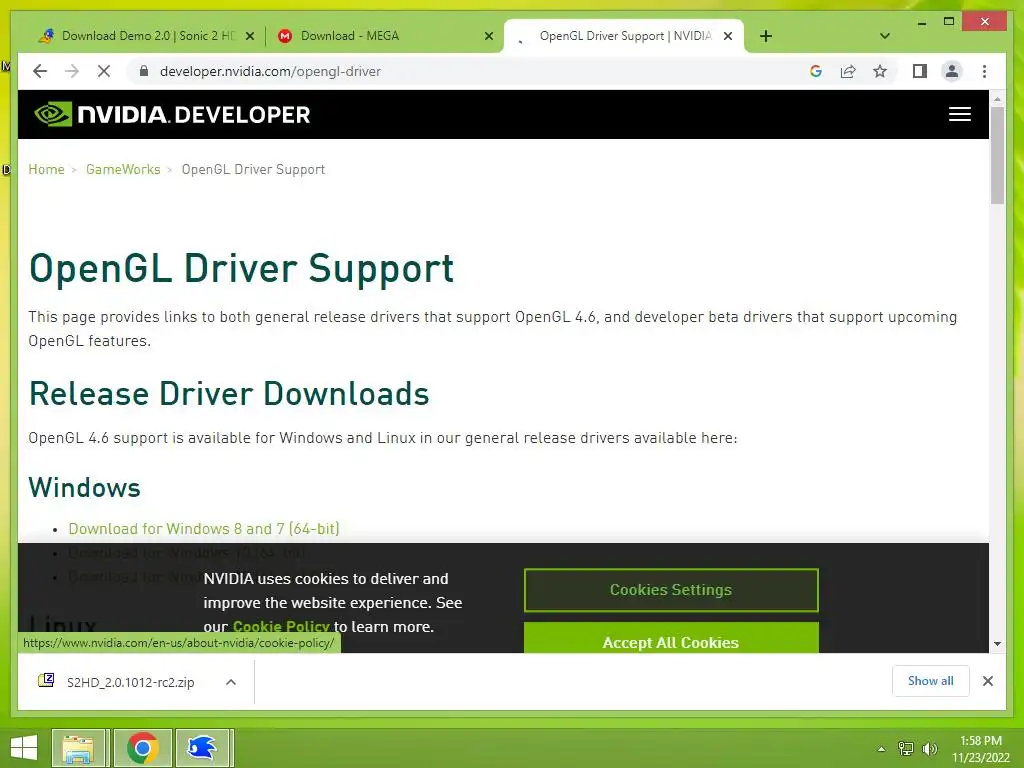The image size is (1024, 768).
Task: Click the address bar URL
Action: coord(270,71)
